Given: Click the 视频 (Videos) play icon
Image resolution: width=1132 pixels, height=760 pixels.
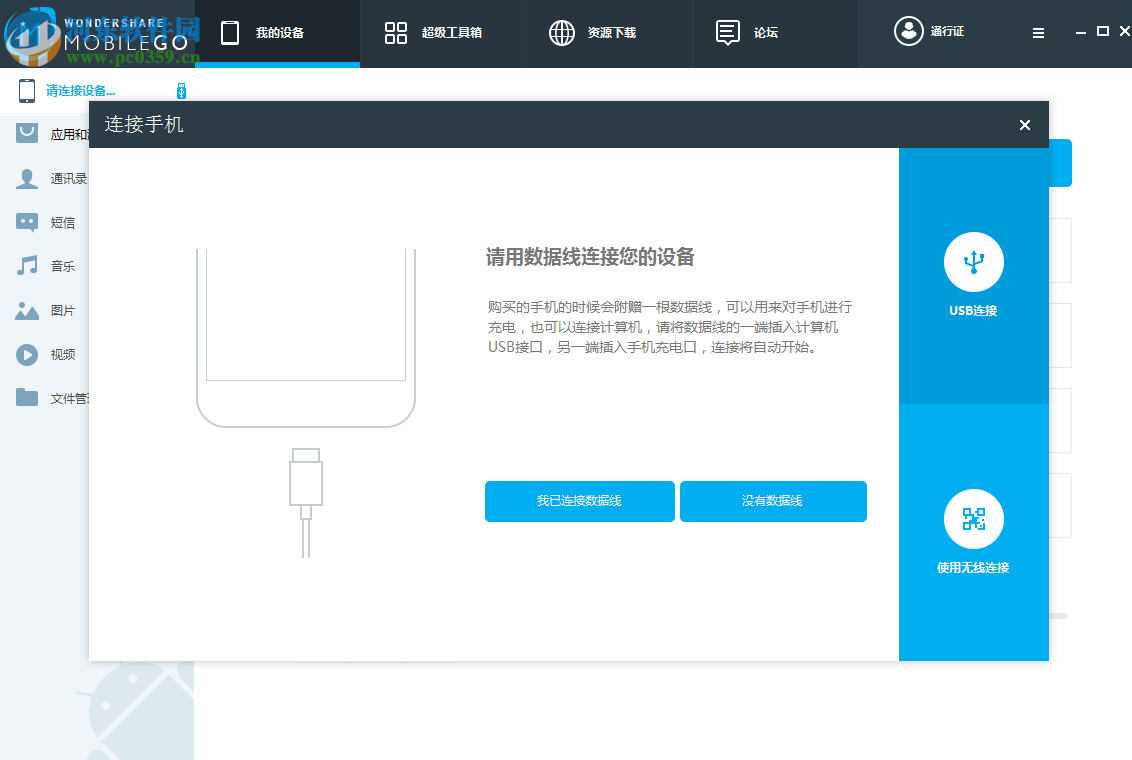Looking at the screenshot, I should 27,354.
